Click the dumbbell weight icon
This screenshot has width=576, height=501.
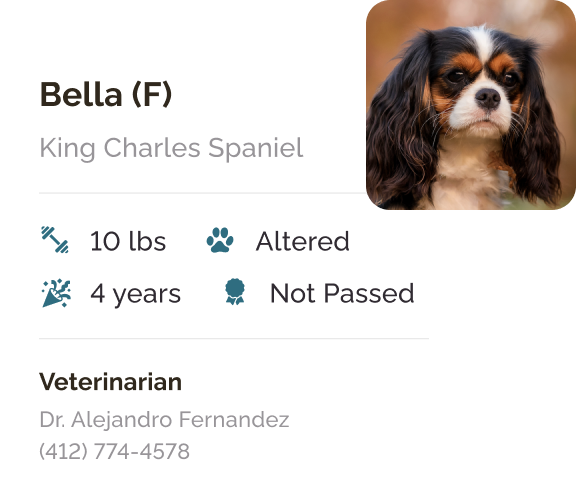tap(55, 240)
